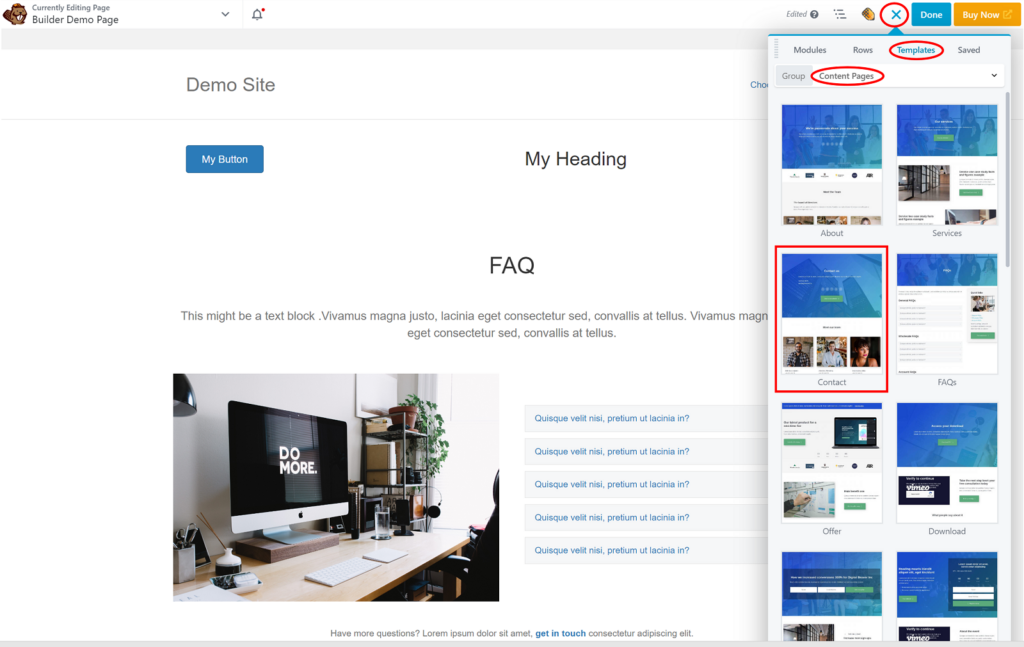Choose the Offer template thumbnail
This screenshot has width=1024, height=647.
pyautogui.click(x=831, y=462)
